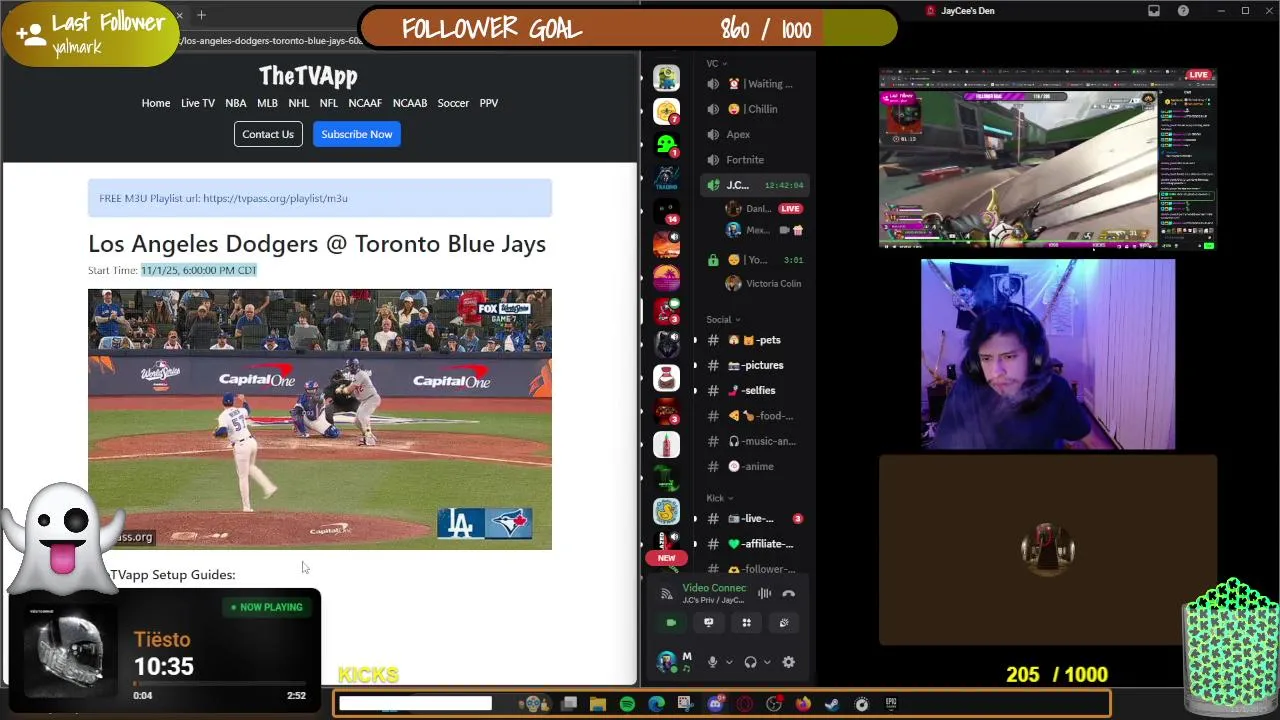Open the green ghost server icon in Discord
The image size is (1280, 720).
tap(666, 145)
